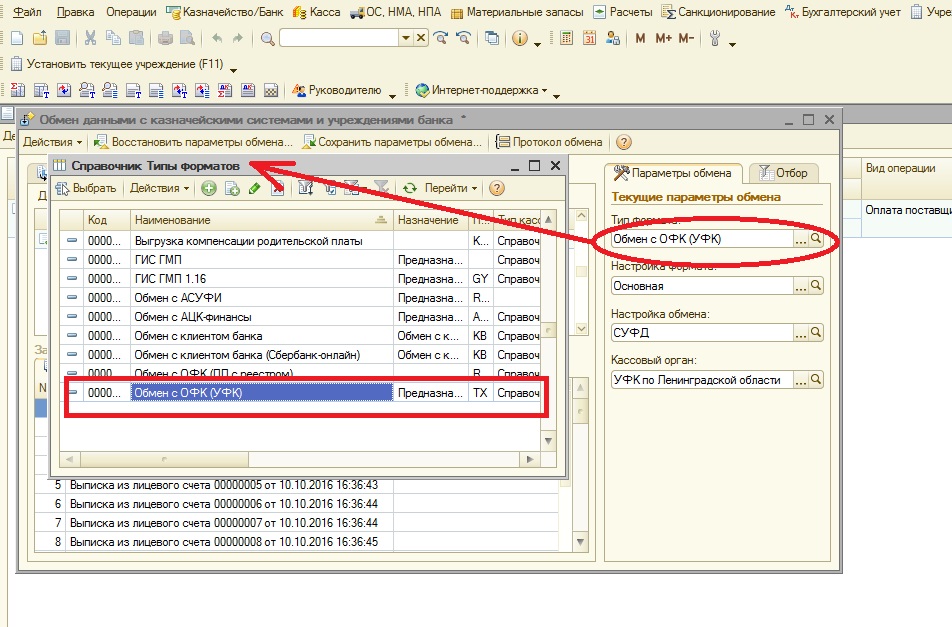Click Установить текущее учреждение (F11)

117,64
